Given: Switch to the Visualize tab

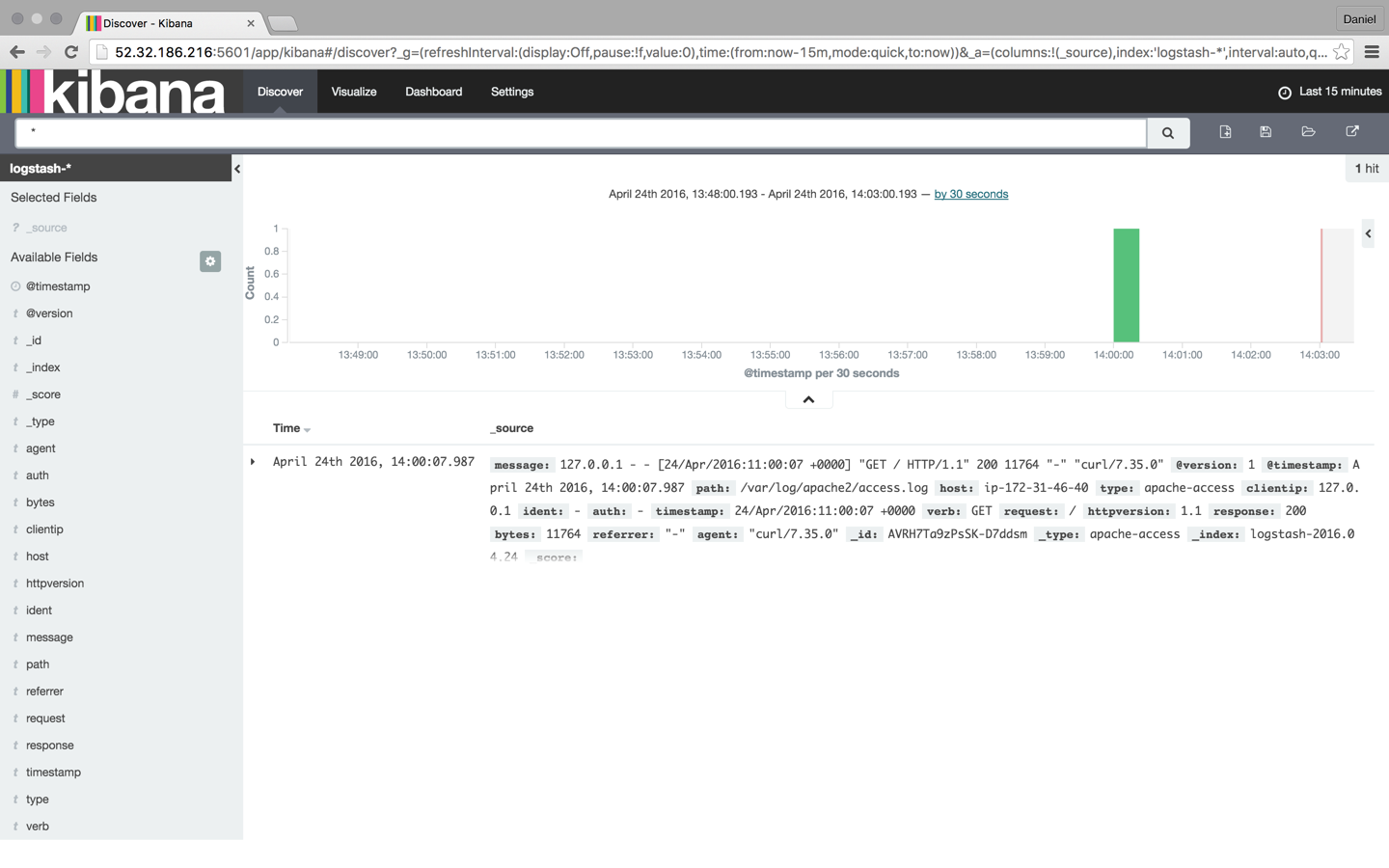Looking at the screenshot, I should click(x=353, y=92).
